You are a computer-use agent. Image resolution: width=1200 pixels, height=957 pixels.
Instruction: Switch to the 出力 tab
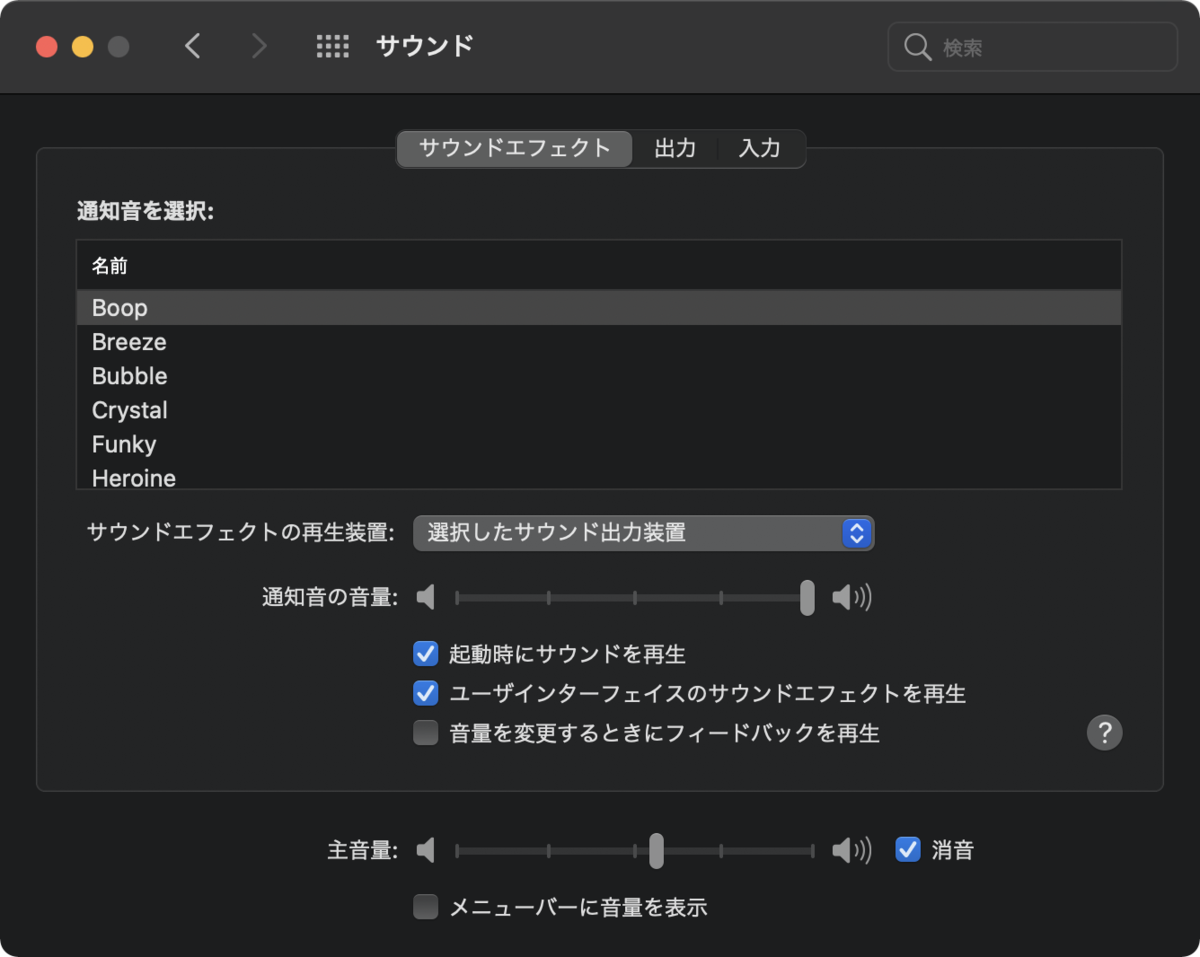click(676, 148)
